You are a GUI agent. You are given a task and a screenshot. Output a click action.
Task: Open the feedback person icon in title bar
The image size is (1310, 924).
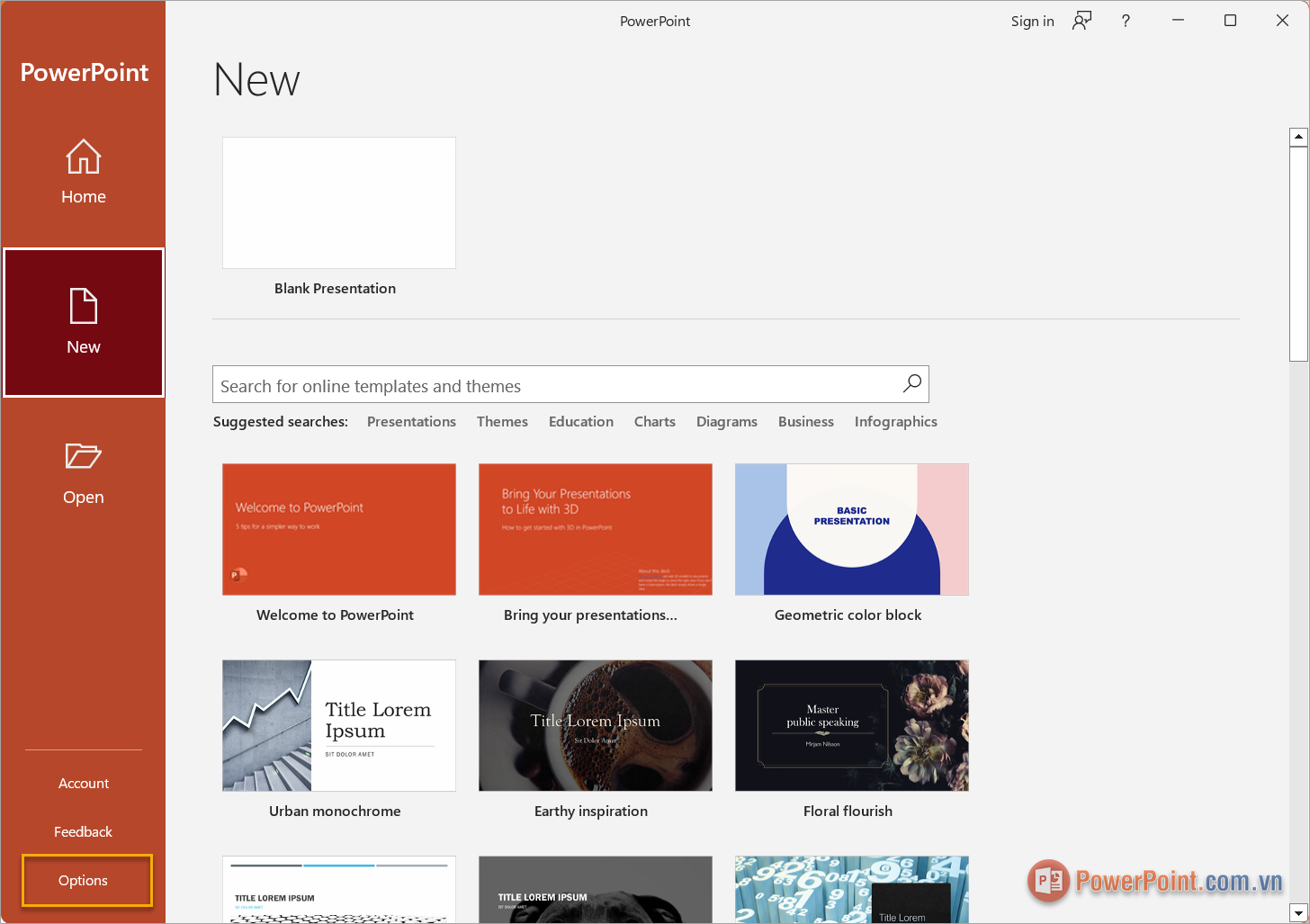pyautogui.click(x=1081, y=21)
